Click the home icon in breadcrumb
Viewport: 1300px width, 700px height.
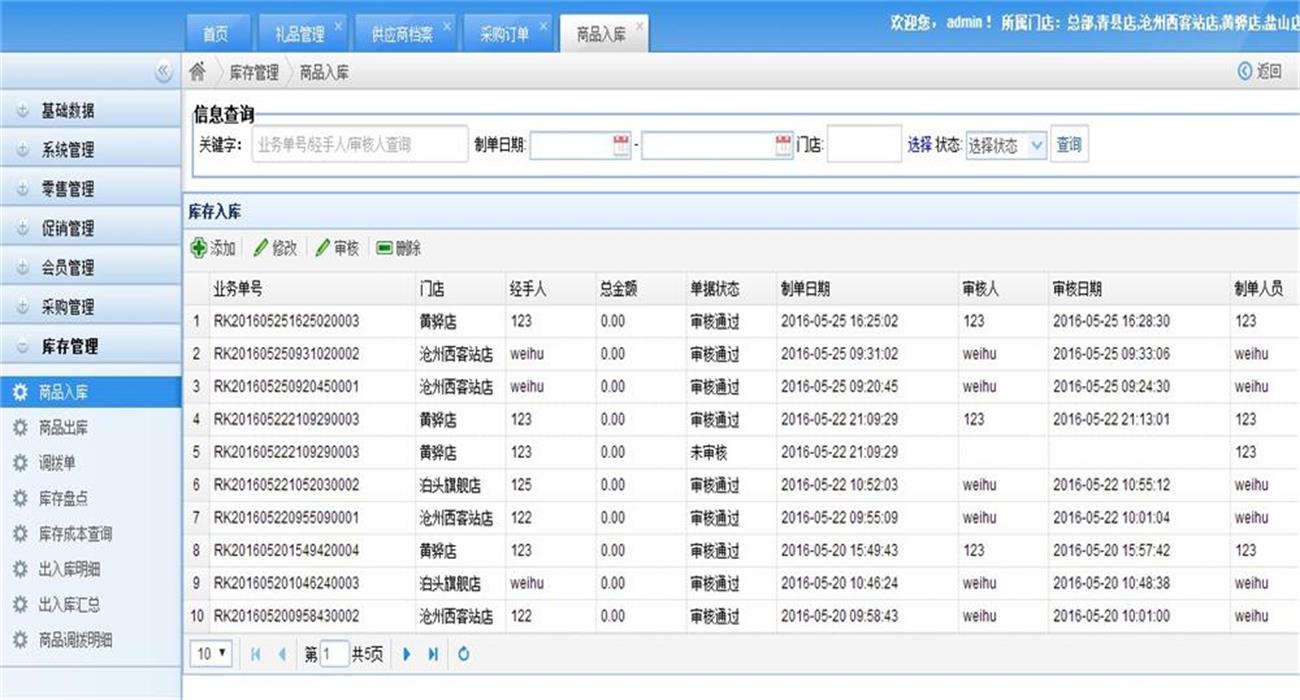click(x=198, y=72)
